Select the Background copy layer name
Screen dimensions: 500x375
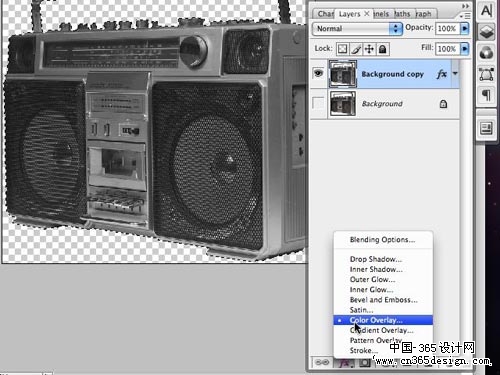point(392,74)
